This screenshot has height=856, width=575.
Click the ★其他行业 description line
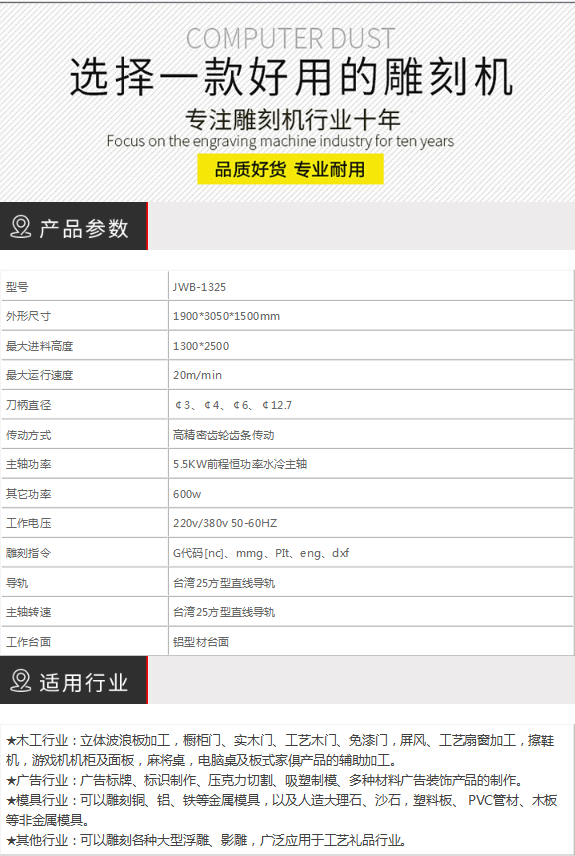(206, 840)
